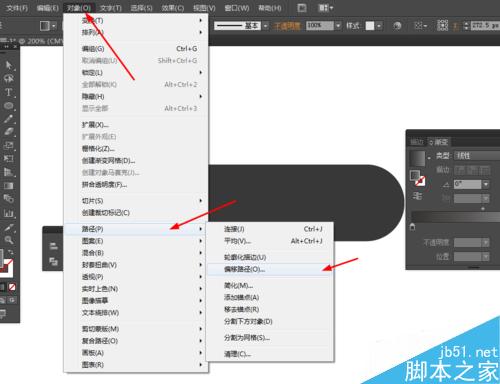Open the 窗口(W) menu
Image resolution: width=500 pixels, height=384 pixels.
(x=237, y=8)
